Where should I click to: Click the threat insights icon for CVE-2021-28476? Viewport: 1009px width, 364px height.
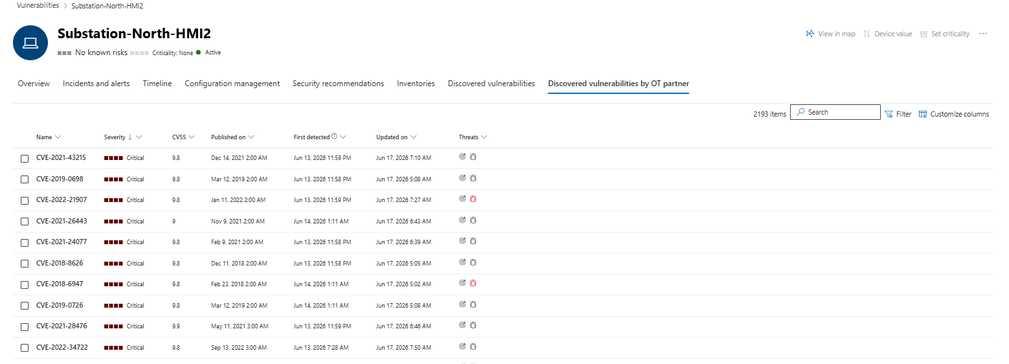[x=462, y=325]
